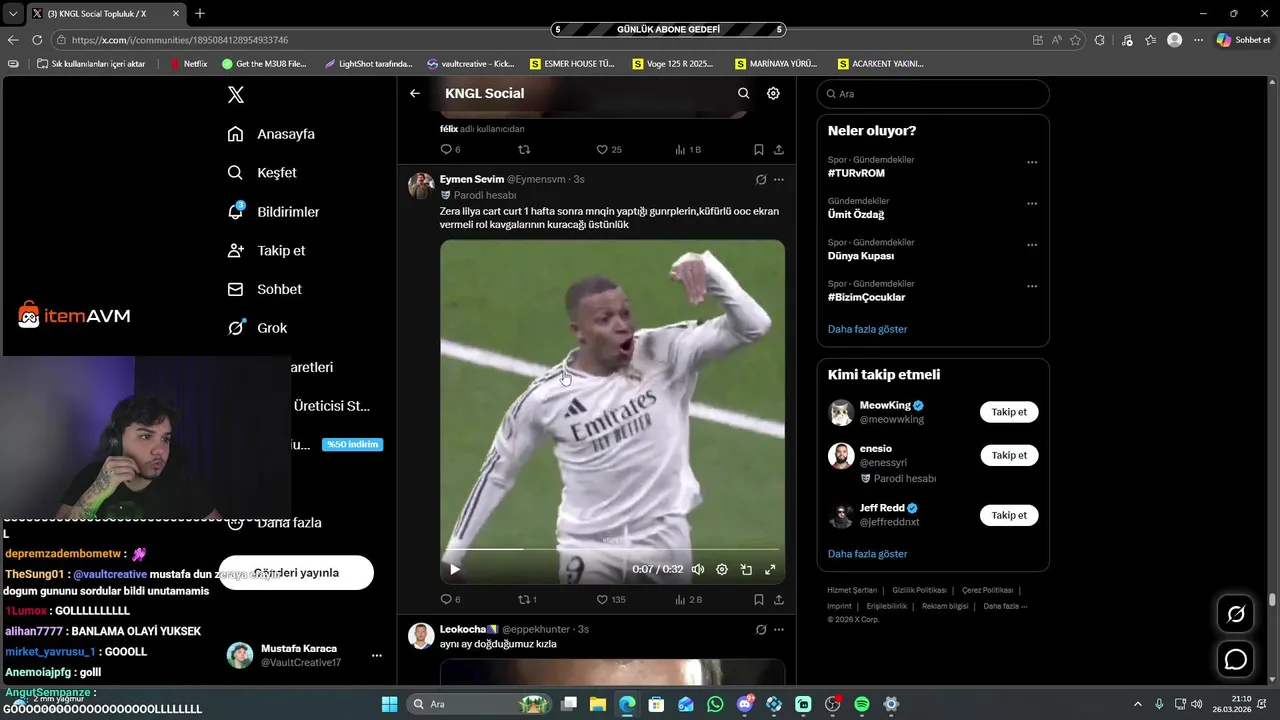Open the Windows Start menu
Viewport: 1280px width, 720px height.
point(390,704)
